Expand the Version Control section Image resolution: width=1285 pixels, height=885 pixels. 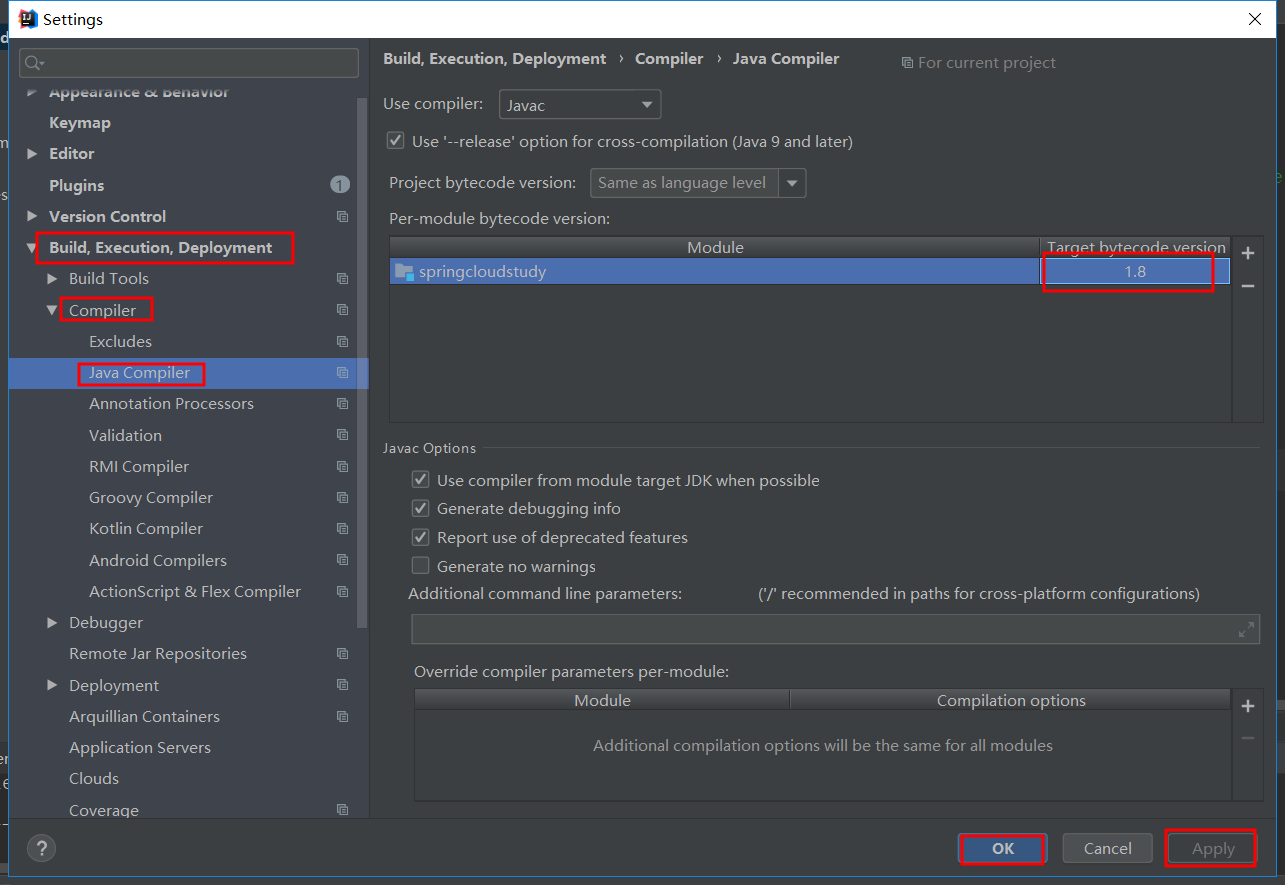point(32,216)
